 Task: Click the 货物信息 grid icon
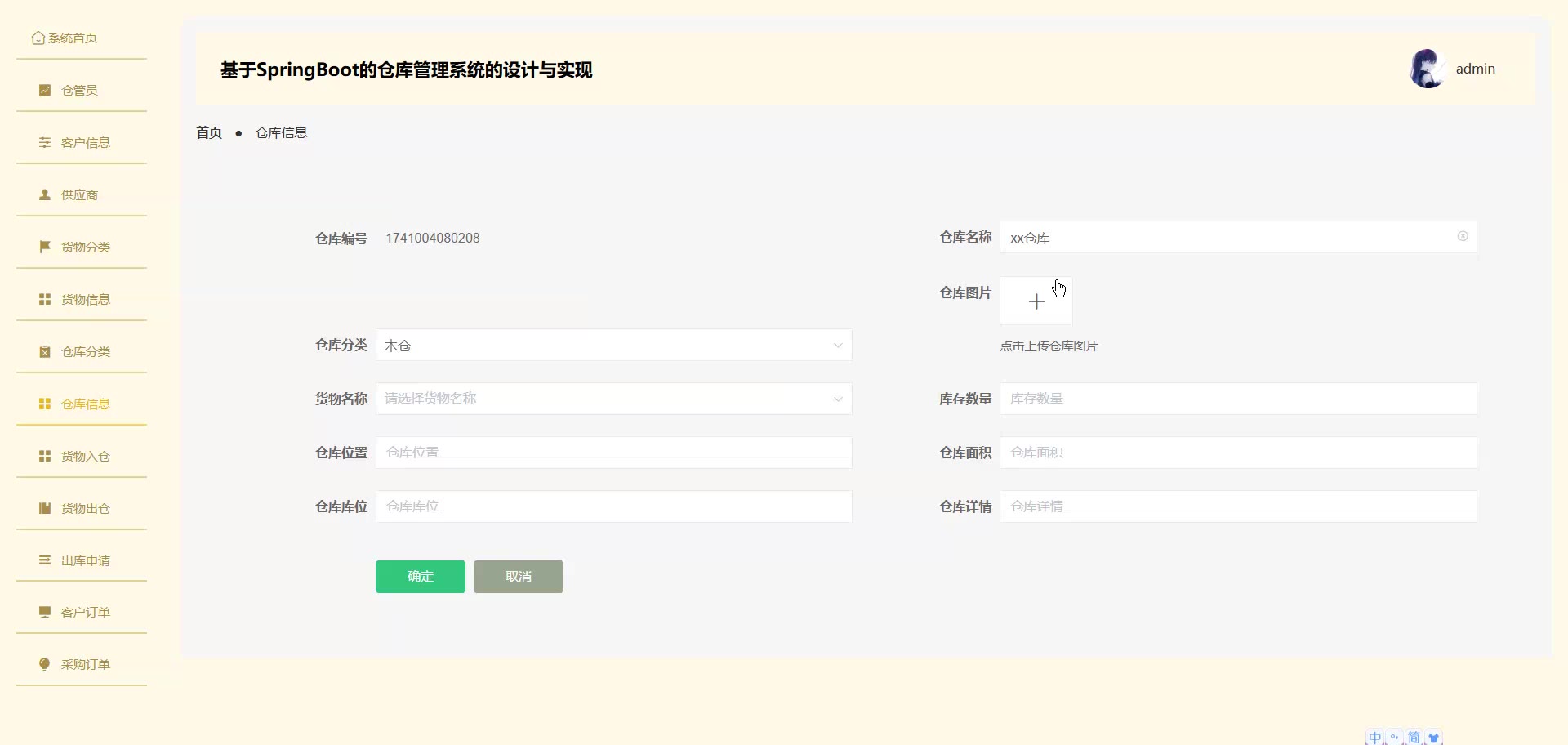(45, 299)
